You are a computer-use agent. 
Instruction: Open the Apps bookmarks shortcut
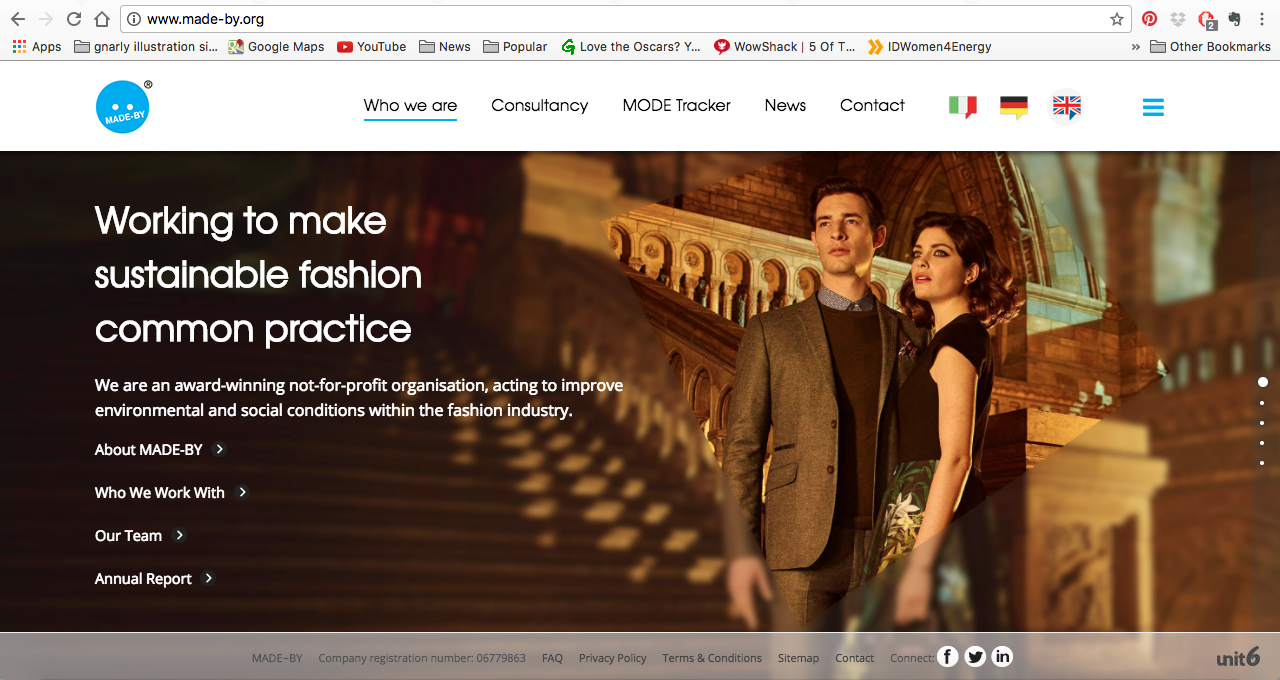(36, 46)
